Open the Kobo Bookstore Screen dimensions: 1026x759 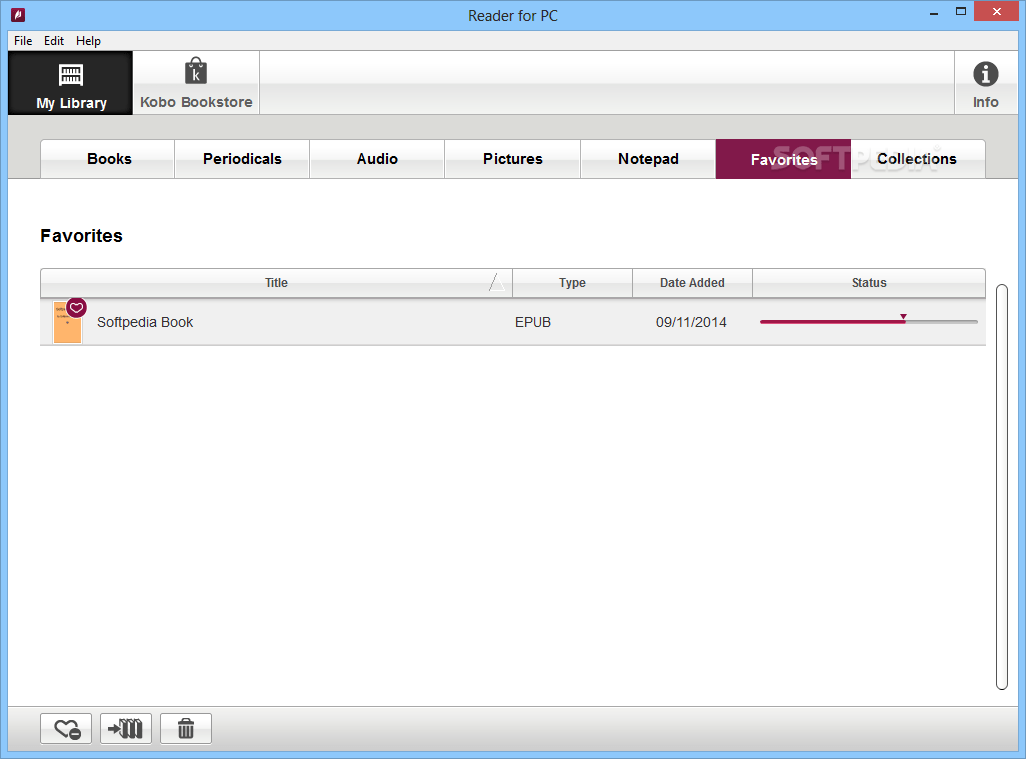[196, 83]
